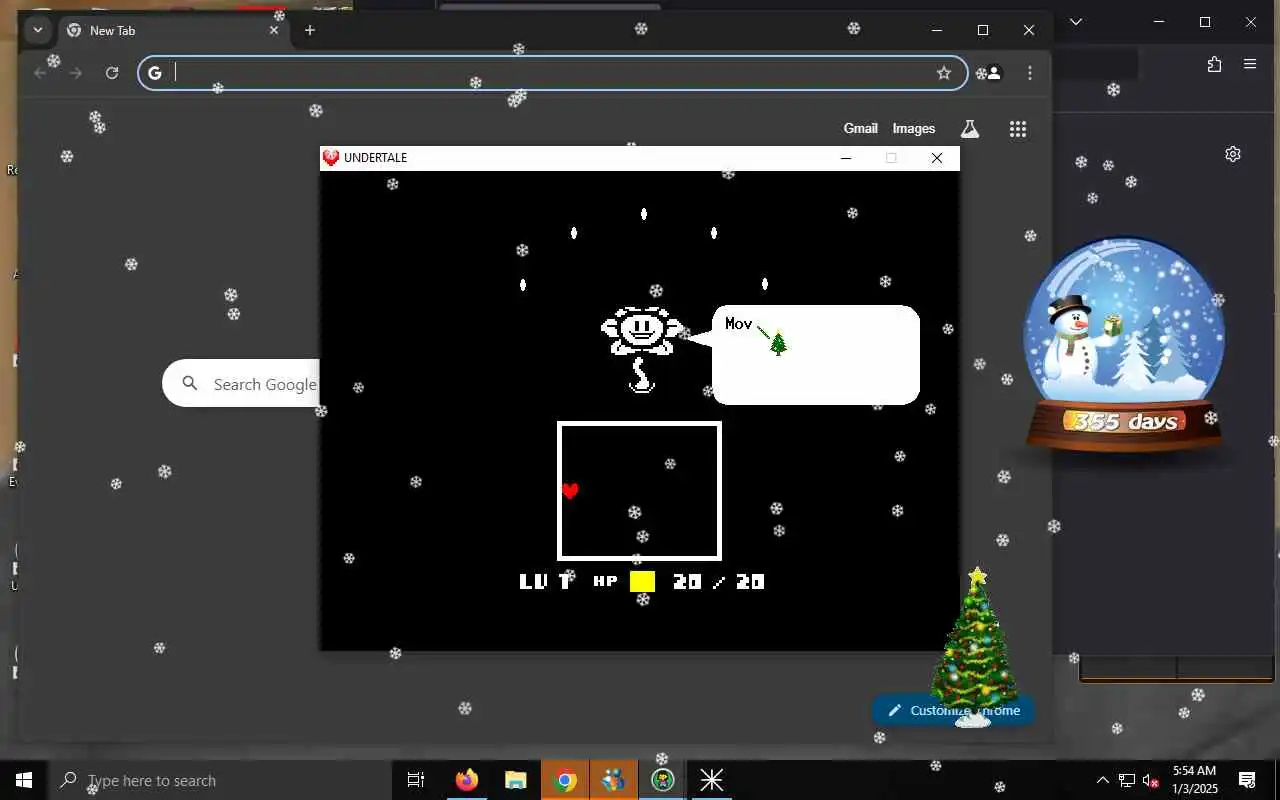Open network status tray icon
The width and height of the screenshot is (1280, 800).
click(x=1127, y=780)
